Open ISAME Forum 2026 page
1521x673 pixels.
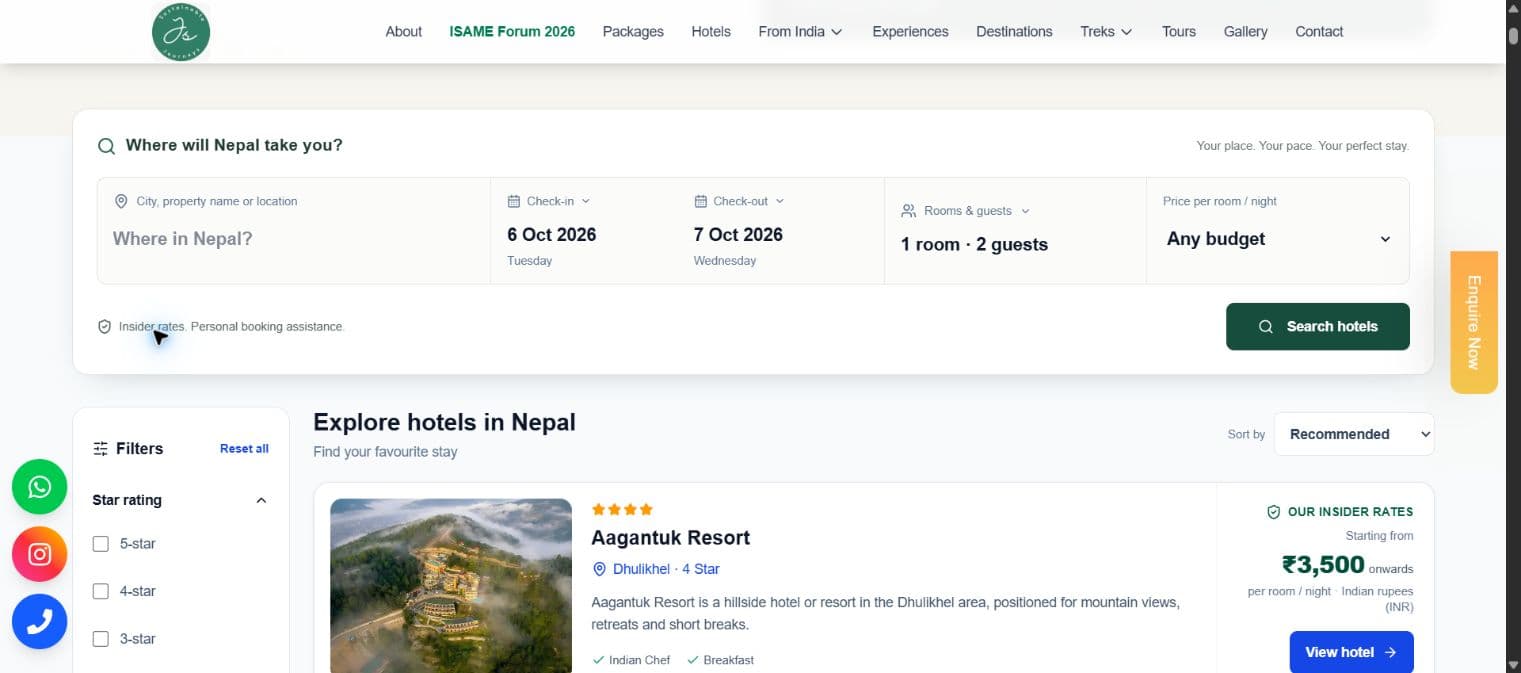512,32
